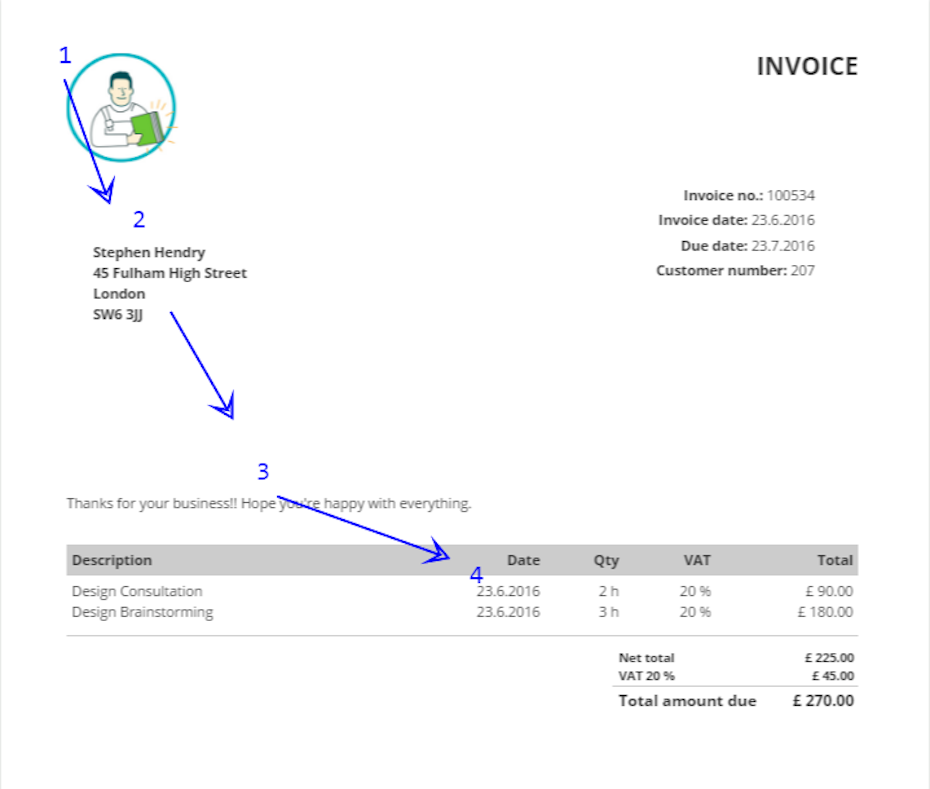Select the address line 45 Fulham High Street
The width and height of the screenshot is (930, 789).
tap(170, 273)
